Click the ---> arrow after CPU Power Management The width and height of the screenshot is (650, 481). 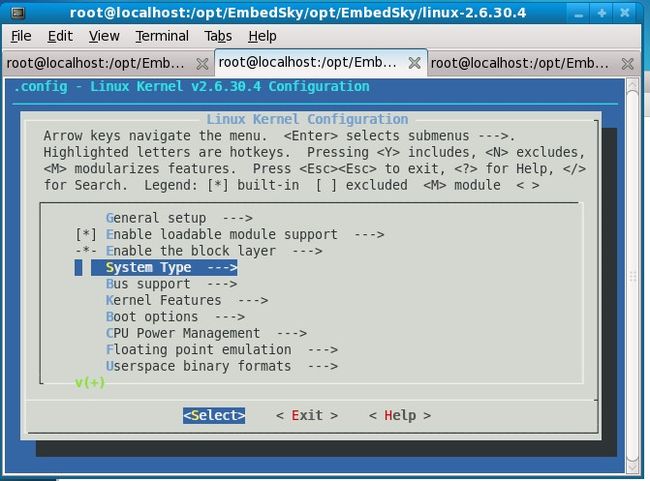pyautogui.click(x=292, y=333)
